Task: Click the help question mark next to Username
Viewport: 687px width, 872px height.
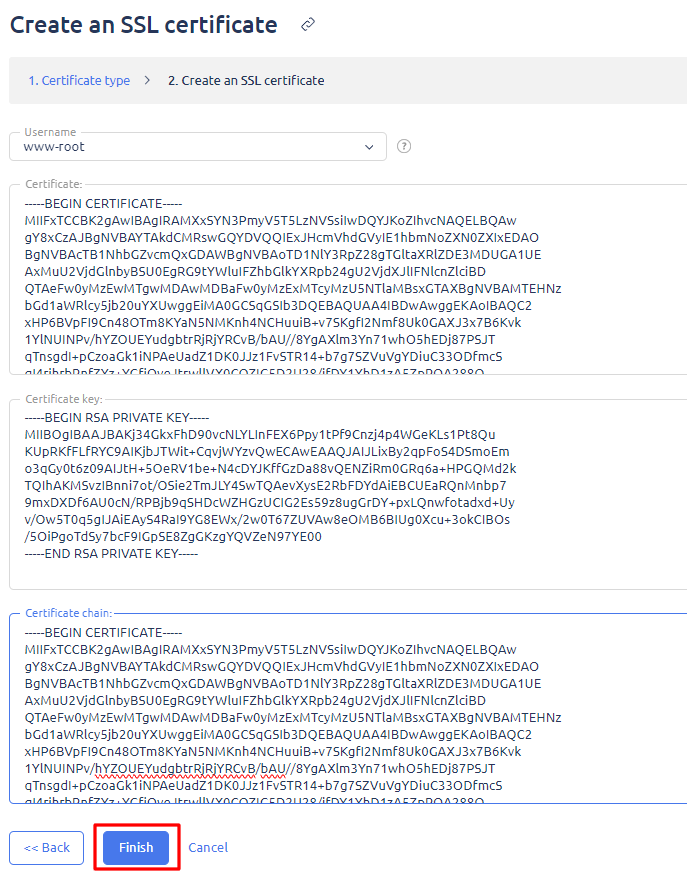Action: pos(404,146)
